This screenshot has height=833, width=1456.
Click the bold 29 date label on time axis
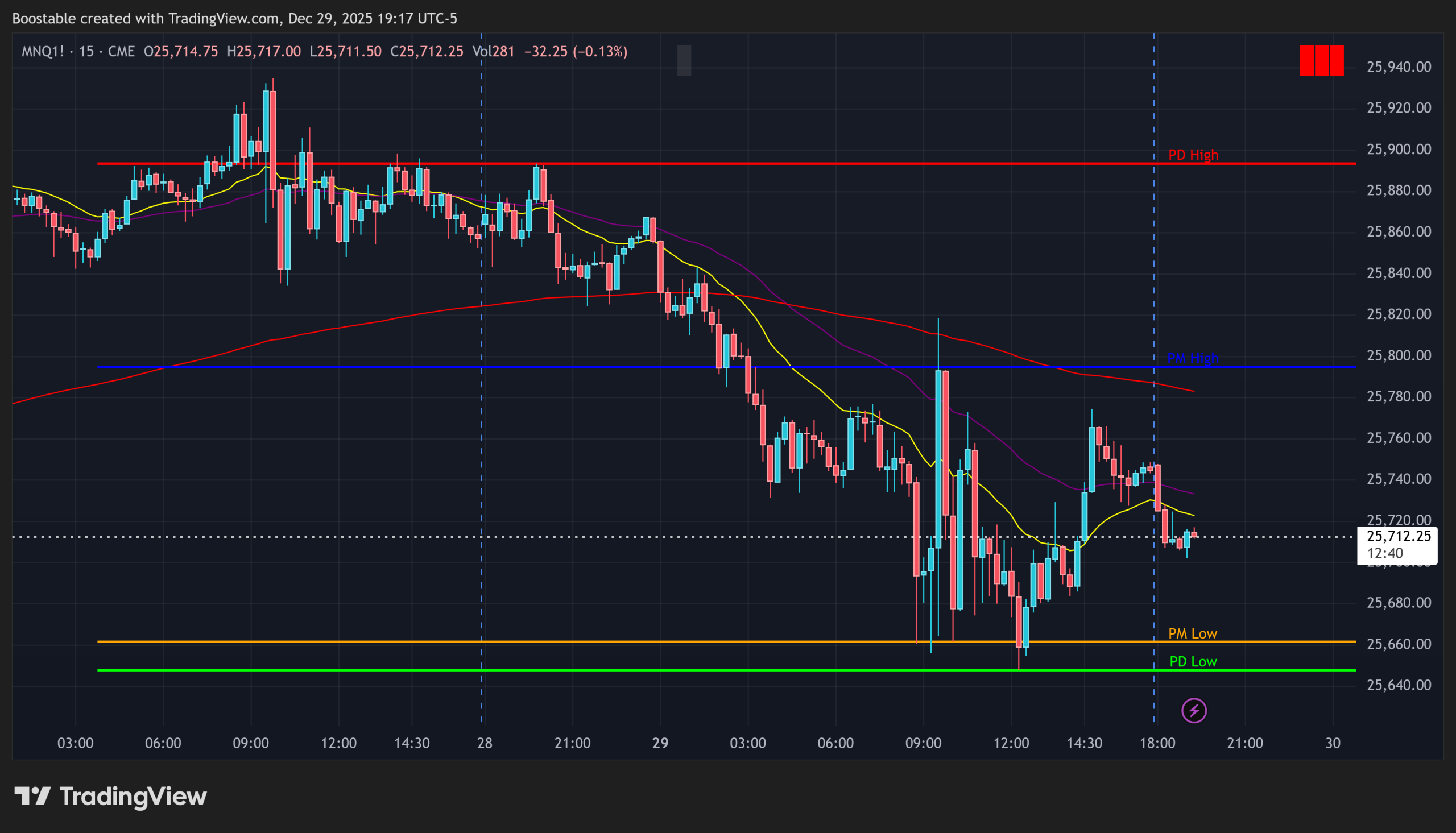point(660,743)
